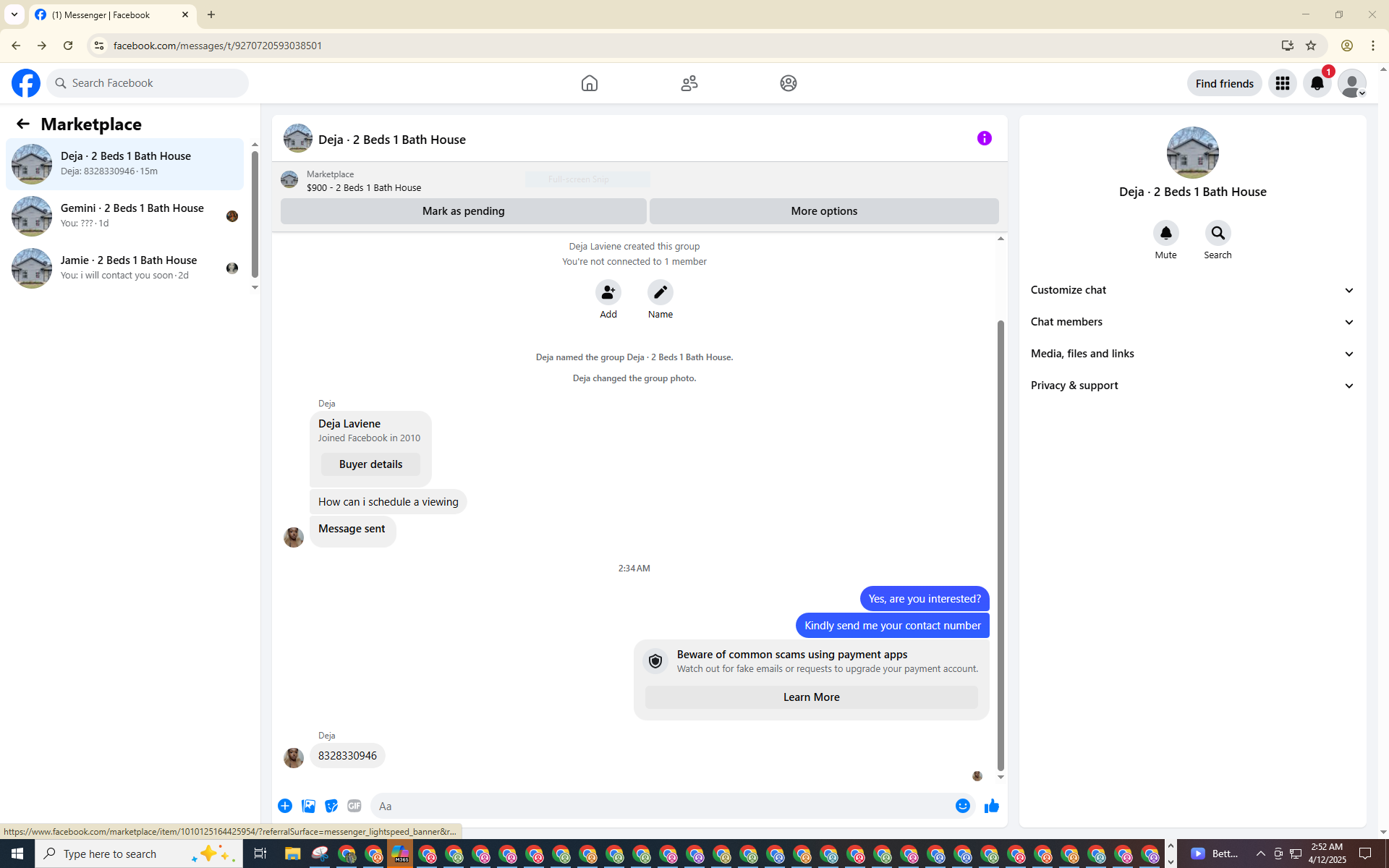Open the Friends icon in top navigation
This screenshot has width=1389, height=868.
pyautogui.click(x=689, y=83)
